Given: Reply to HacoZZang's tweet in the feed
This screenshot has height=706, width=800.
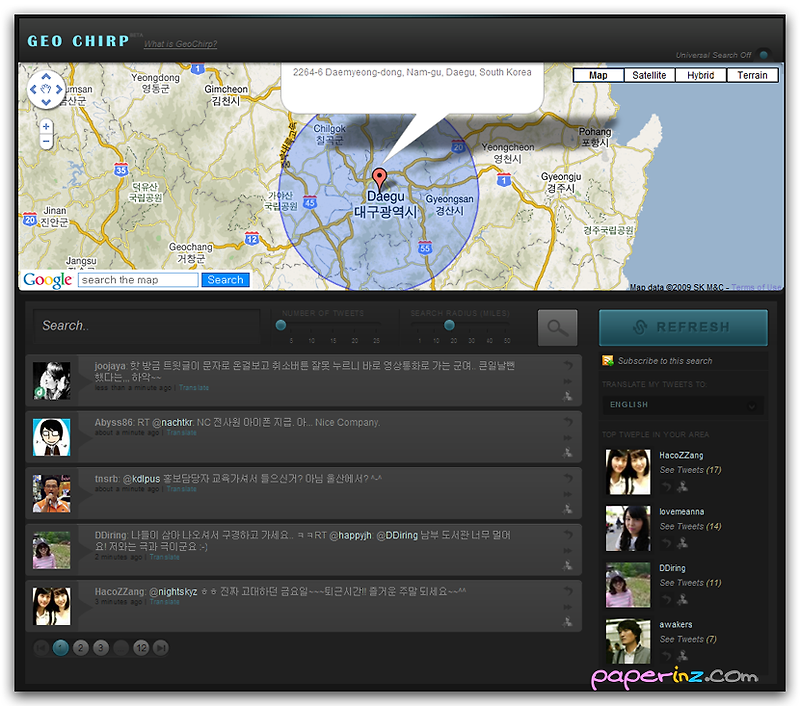Looking at the screenshot, I should (x=568, y=591).
